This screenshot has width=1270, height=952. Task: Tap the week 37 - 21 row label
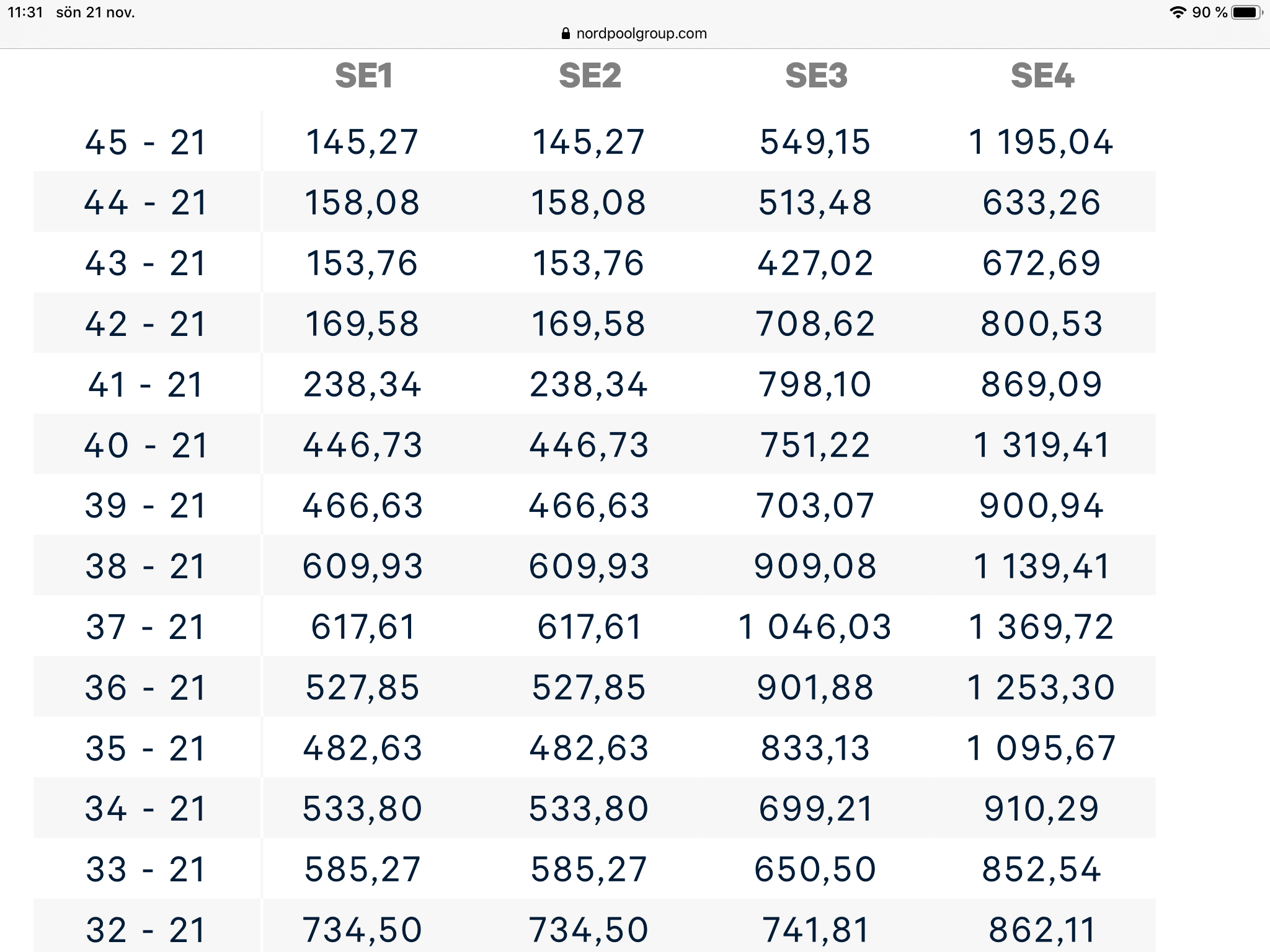146,627
